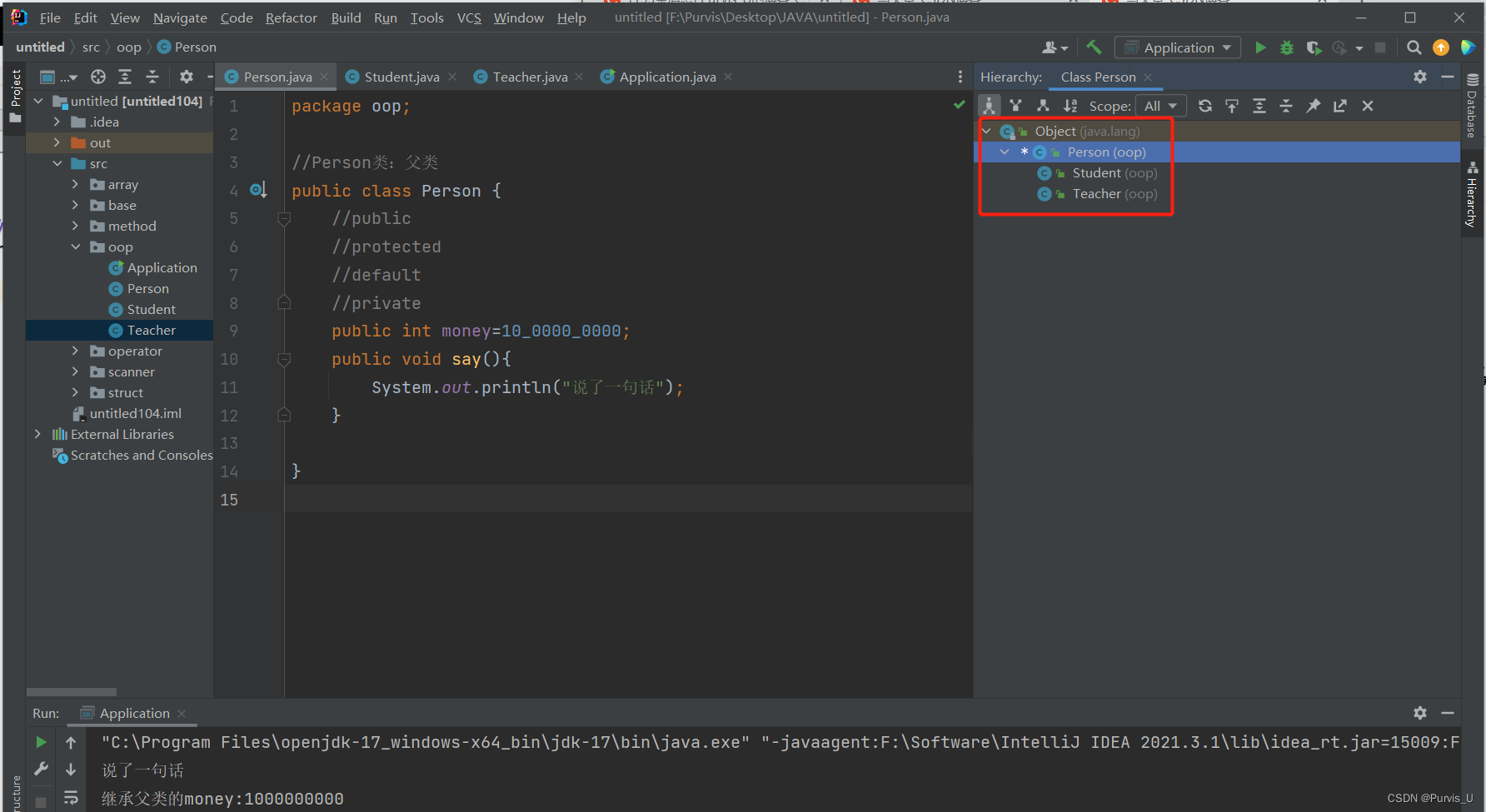
Task: Open Project panel gear options
Action: point(187,77)
